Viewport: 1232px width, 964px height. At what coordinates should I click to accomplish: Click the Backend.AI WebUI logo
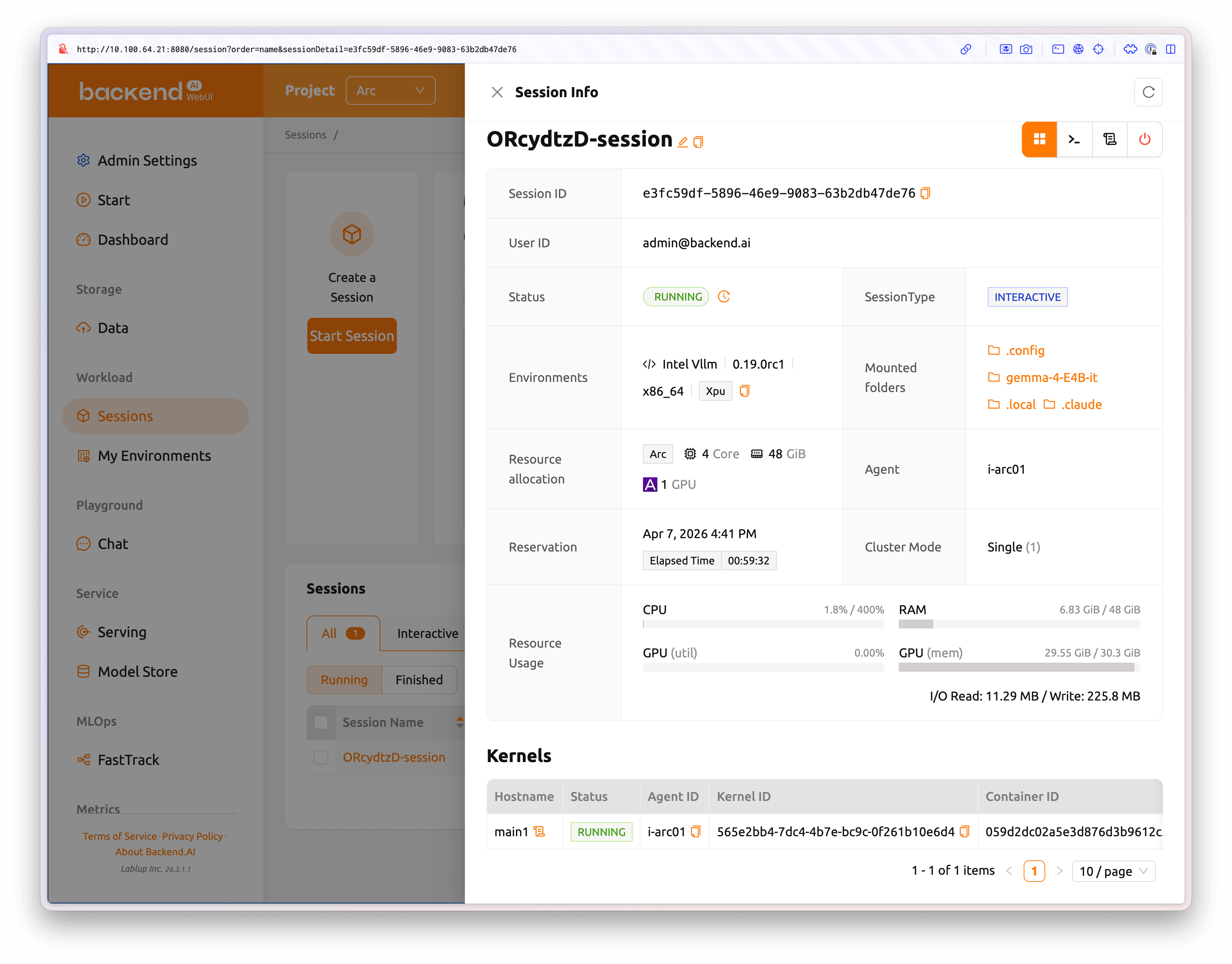point(145,91)
